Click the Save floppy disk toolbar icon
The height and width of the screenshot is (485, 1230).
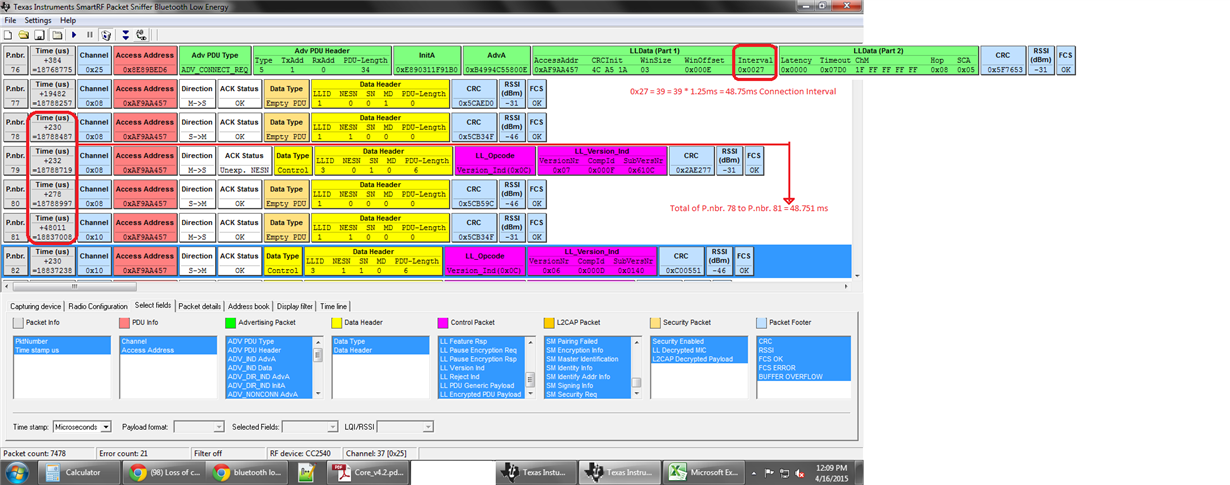[x=39, y=35]
